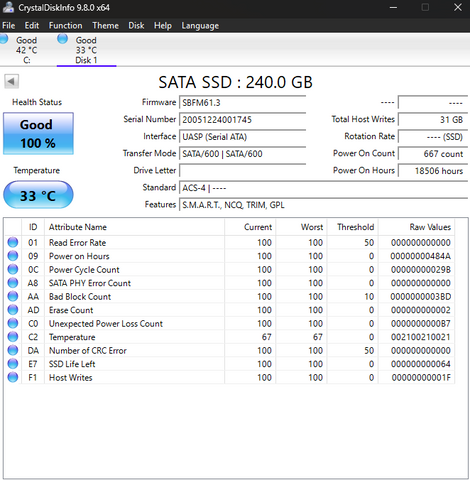The height and width of the screenshot is (480, 470).
Task: Click the SATA SSD : 240.0 GB title
Action: (235, 82)
